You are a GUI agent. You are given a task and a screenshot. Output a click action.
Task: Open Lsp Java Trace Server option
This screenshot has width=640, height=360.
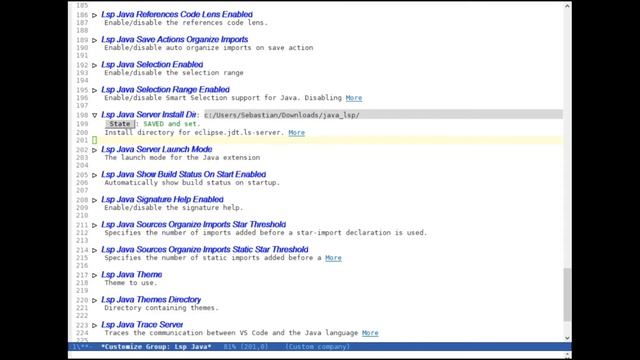tap(142, 324)
